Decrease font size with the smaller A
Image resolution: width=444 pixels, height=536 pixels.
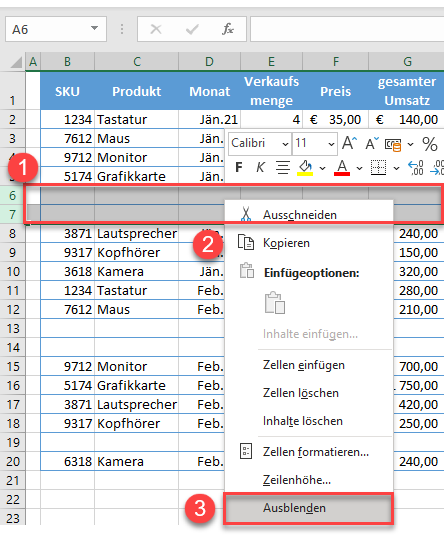(372, 143)
